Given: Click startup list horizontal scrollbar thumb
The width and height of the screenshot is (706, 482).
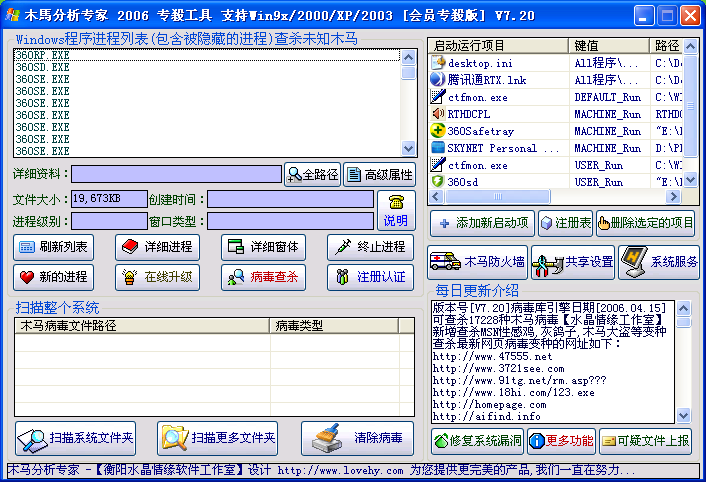Looking at the screenshot, I should tap(497, 196).
